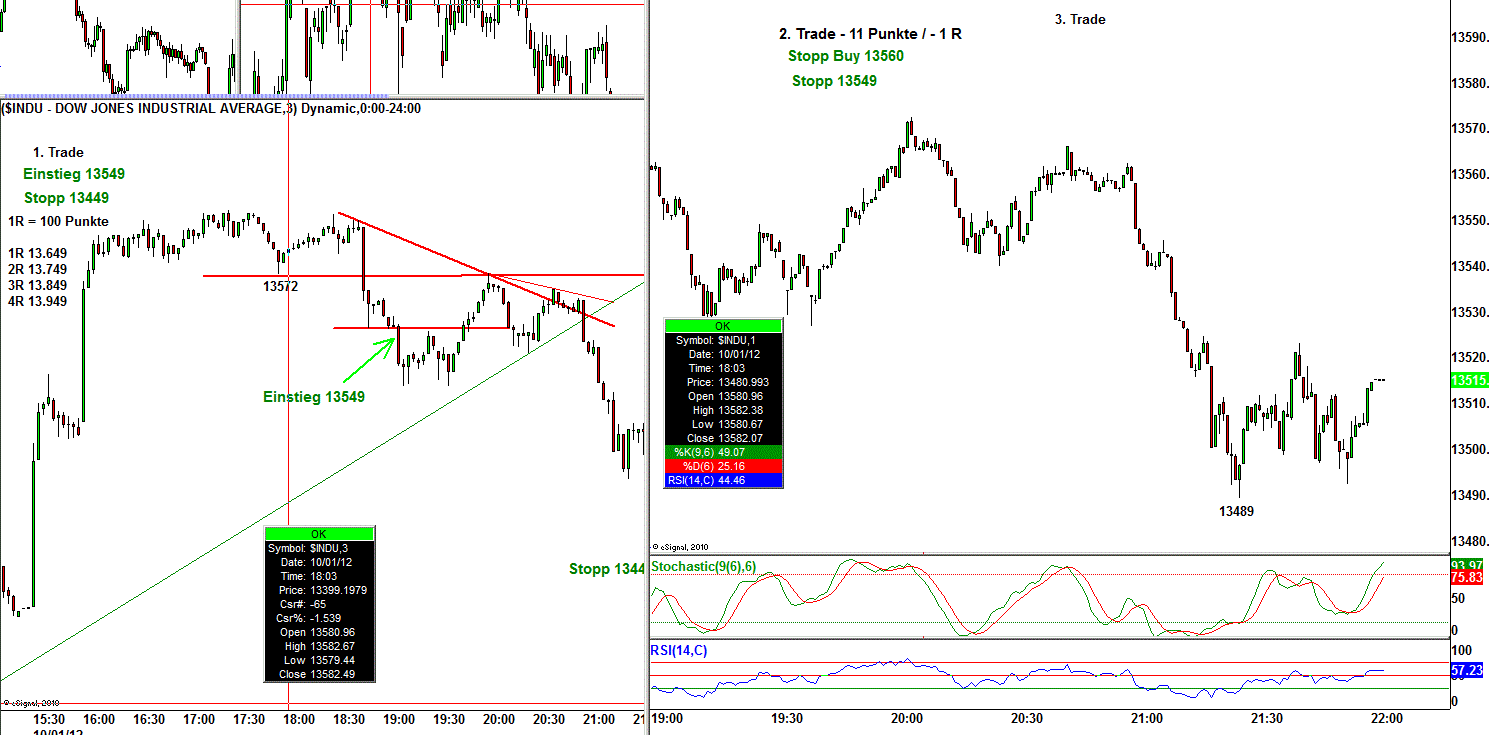Click the 13489 low price label

point(1236,511)
